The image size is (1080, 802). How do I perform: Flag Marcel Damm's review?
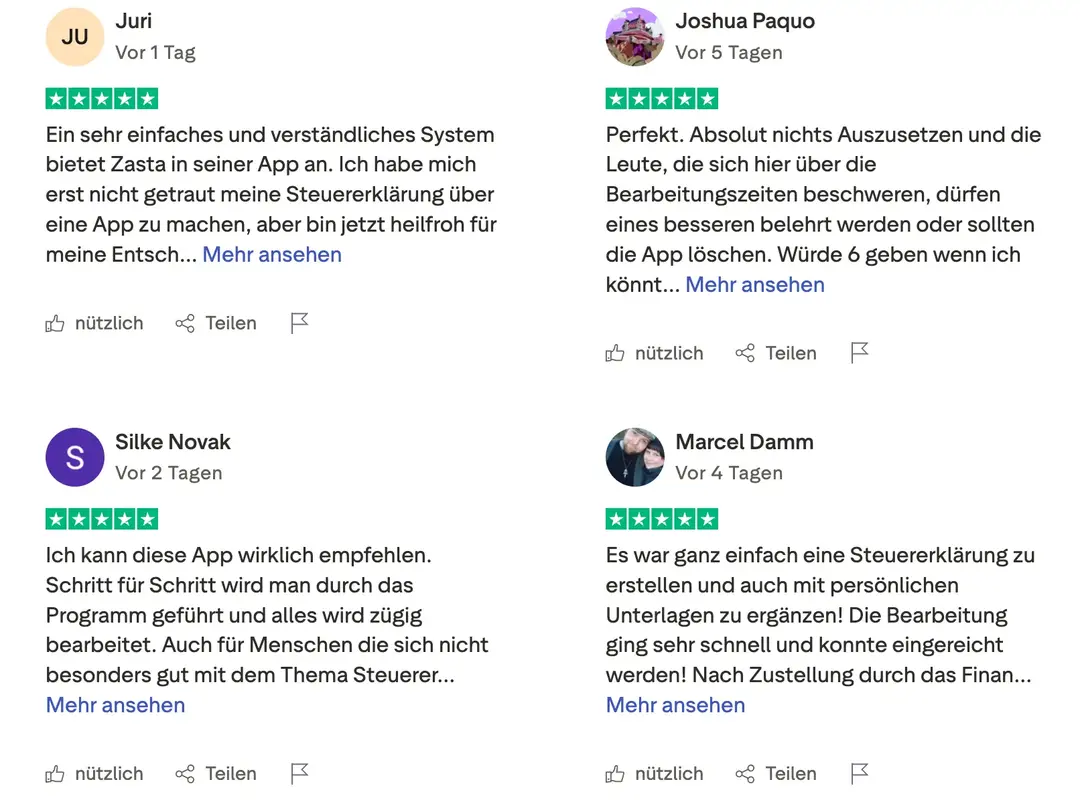pyautogui.click(x=859, y=774)
